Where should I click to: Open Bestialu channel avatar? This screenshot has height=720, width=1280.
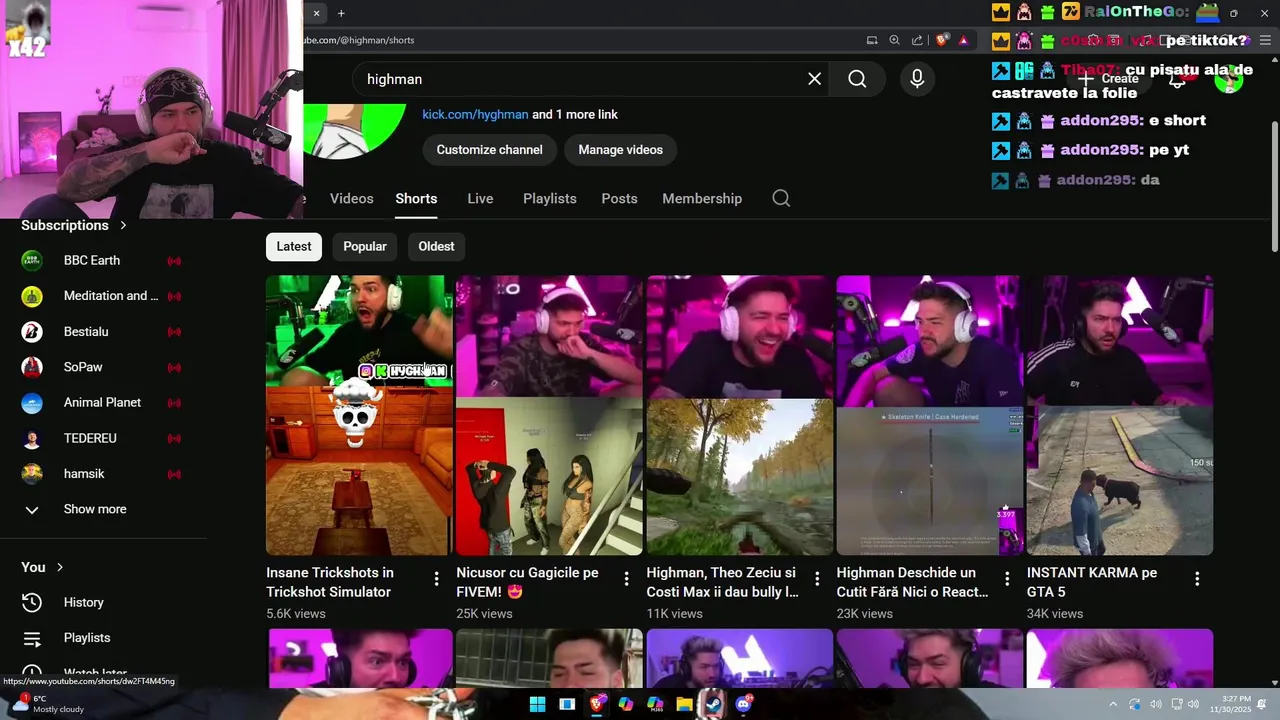pyautogui.click(x=32, y=331)
